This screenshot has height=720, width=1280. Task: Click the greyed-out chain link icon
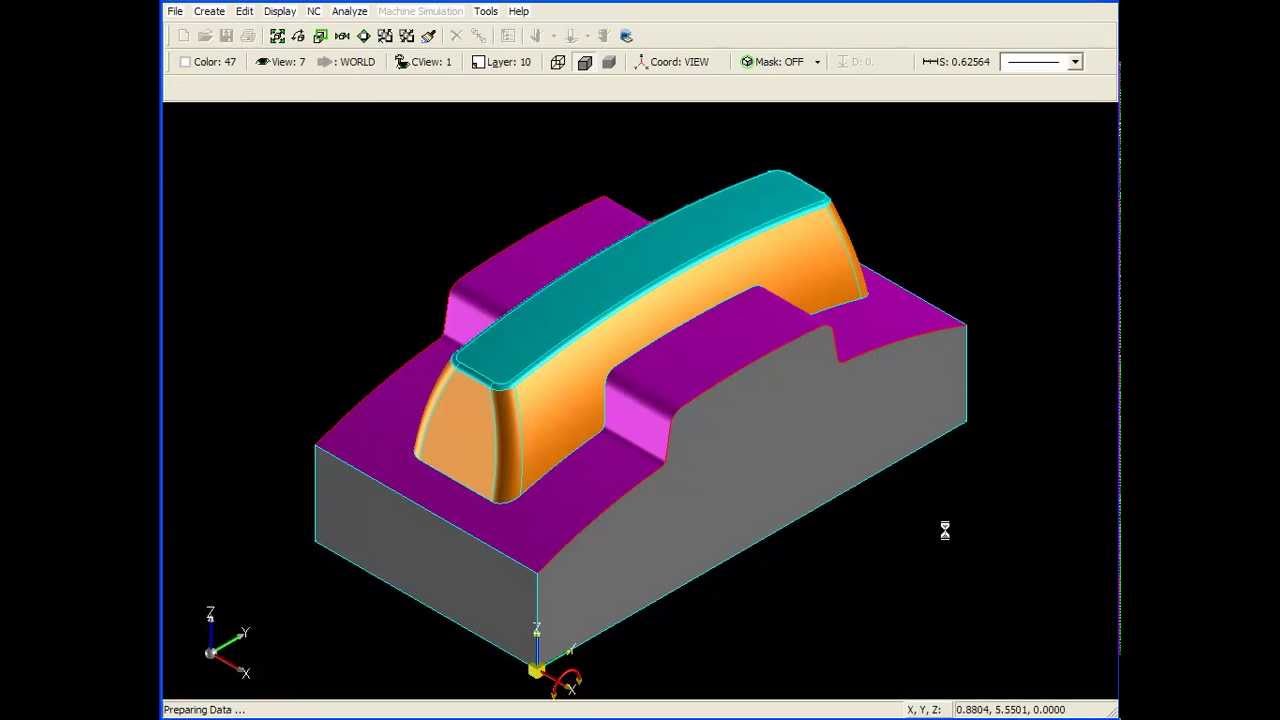tap(478, 36)
